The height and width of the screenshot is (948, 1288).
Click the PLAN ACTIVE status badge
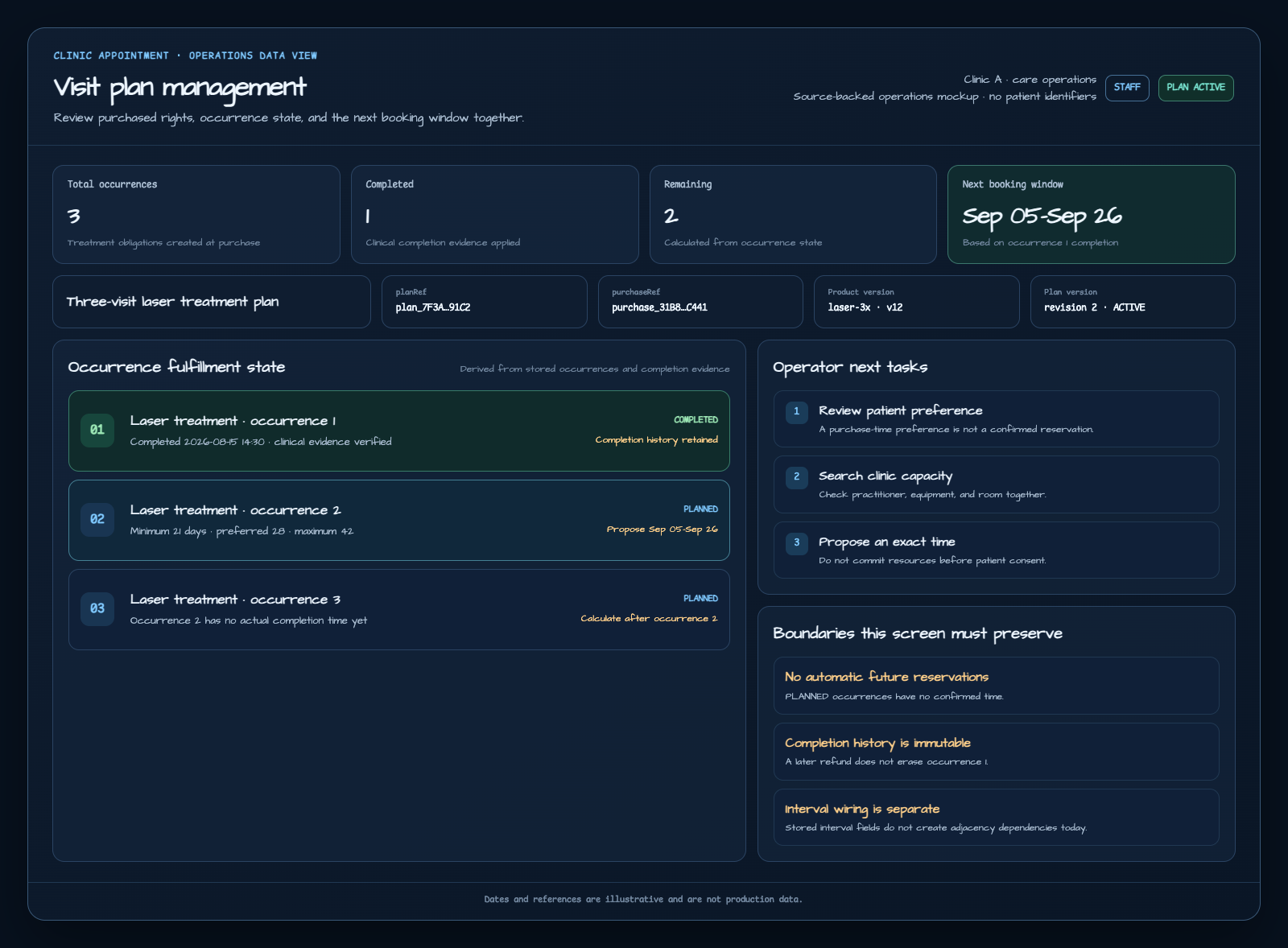coord(1195,88)
